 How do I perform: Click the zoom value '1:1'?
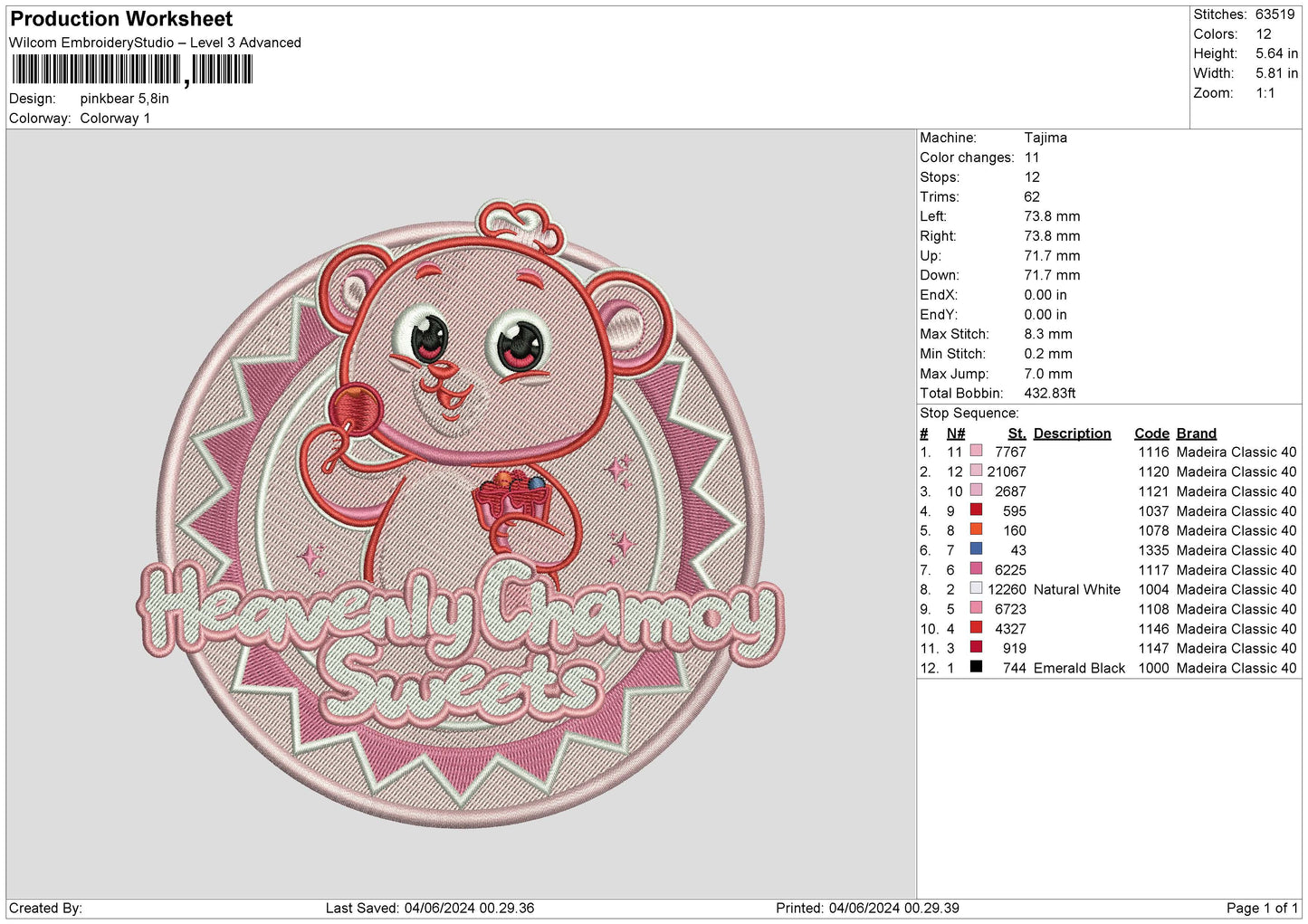tap(1265, 93)
